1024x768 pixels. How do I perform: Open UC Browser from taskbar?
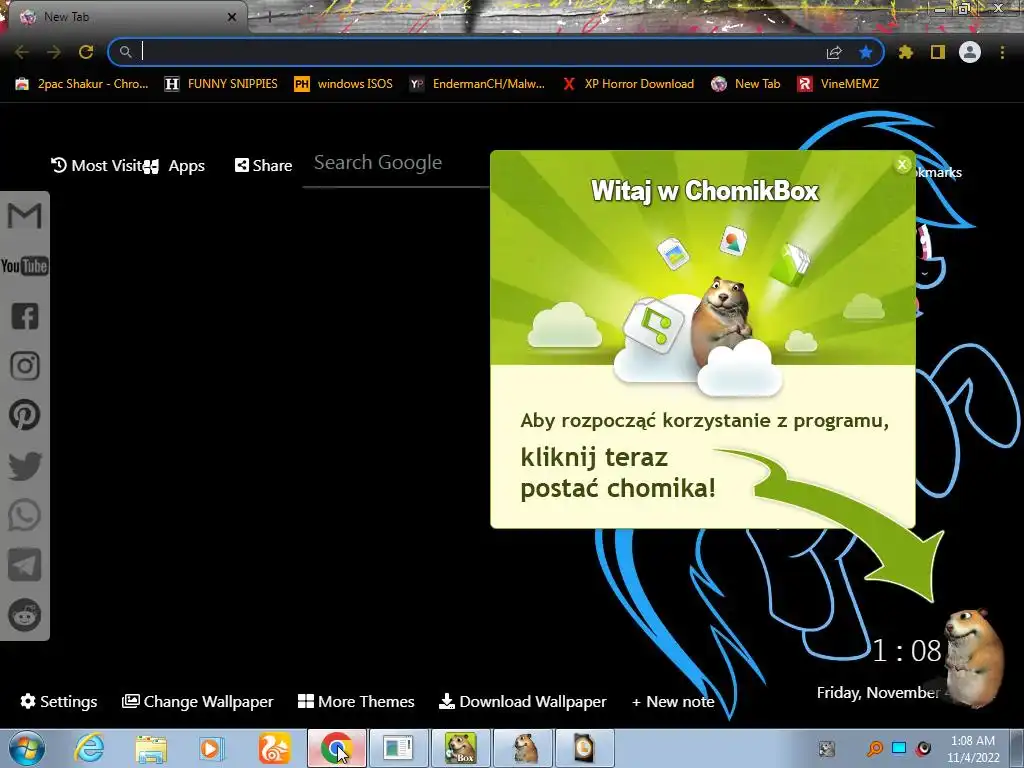click(x=274, y=748)
